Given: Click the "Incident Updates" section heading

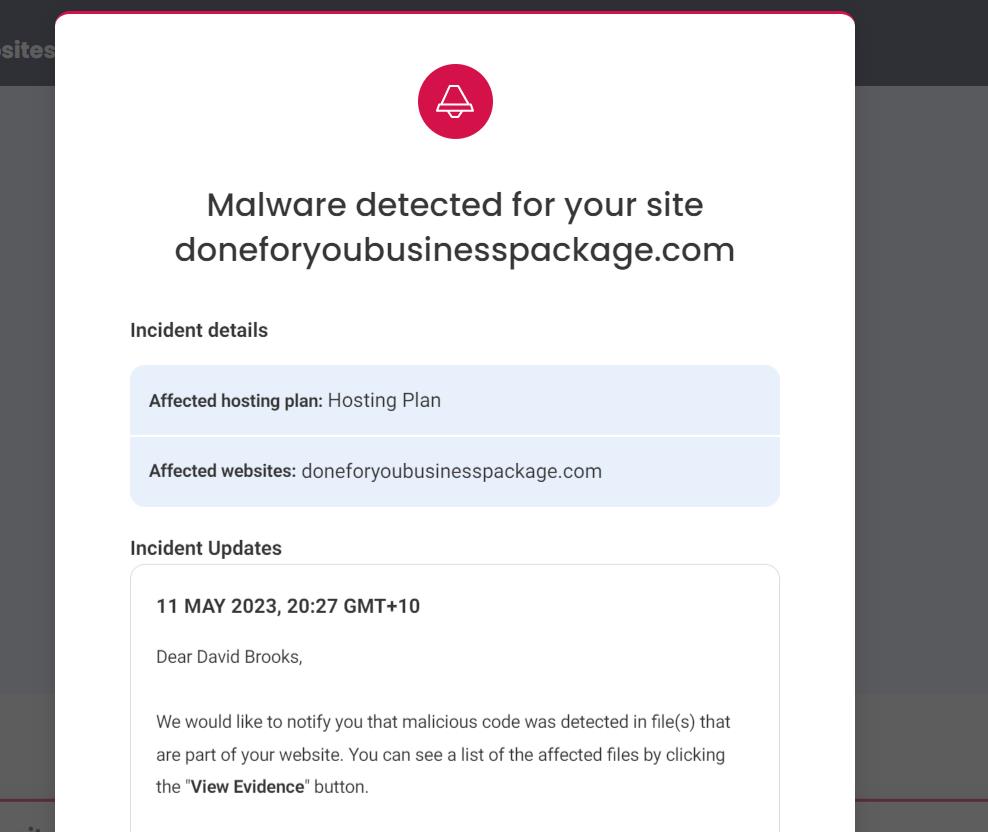Looking at the screenshot, I should click(x=206, y=548).
